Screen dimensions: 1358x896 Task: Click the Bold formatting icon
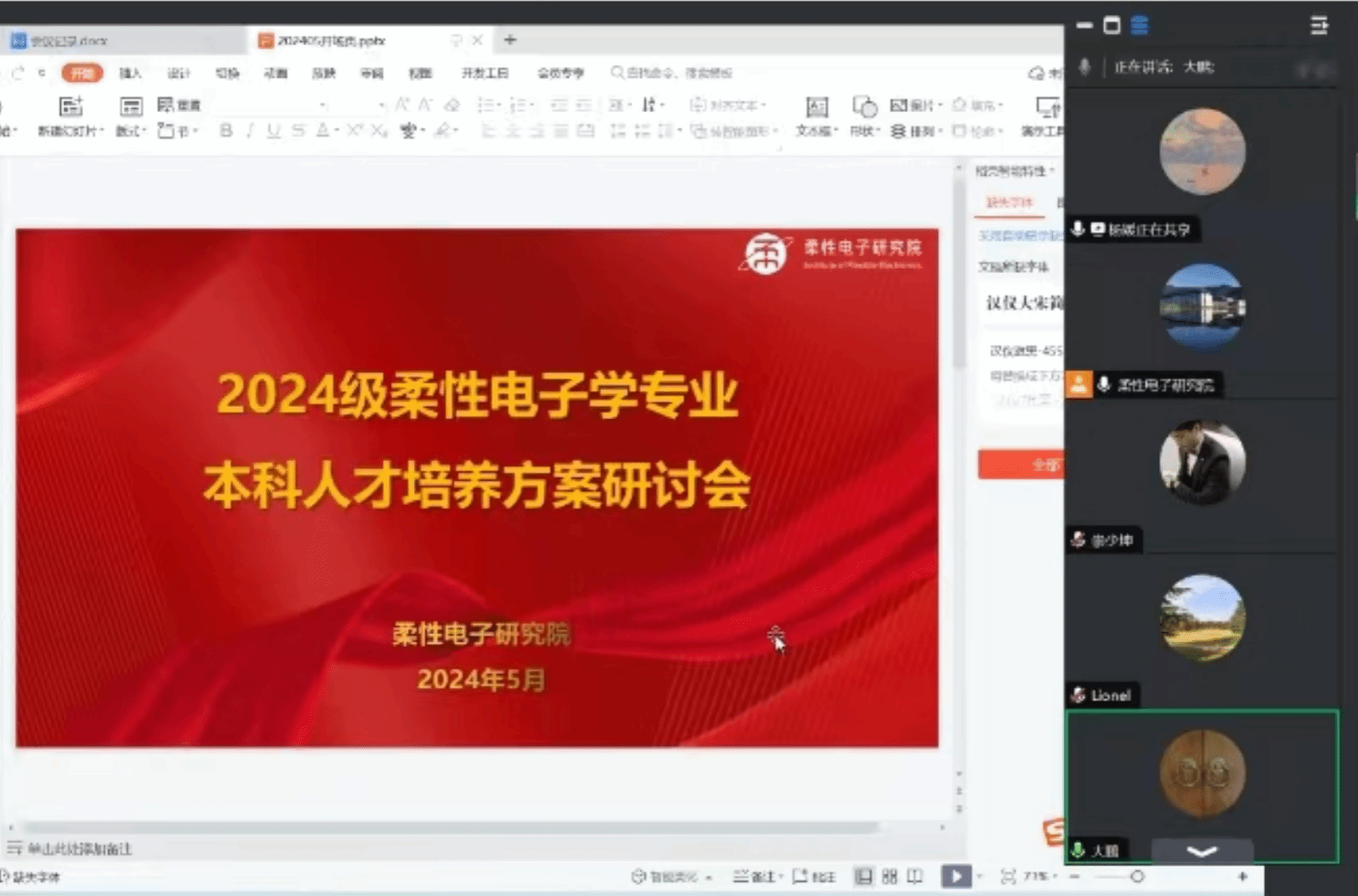coord(225,131)
